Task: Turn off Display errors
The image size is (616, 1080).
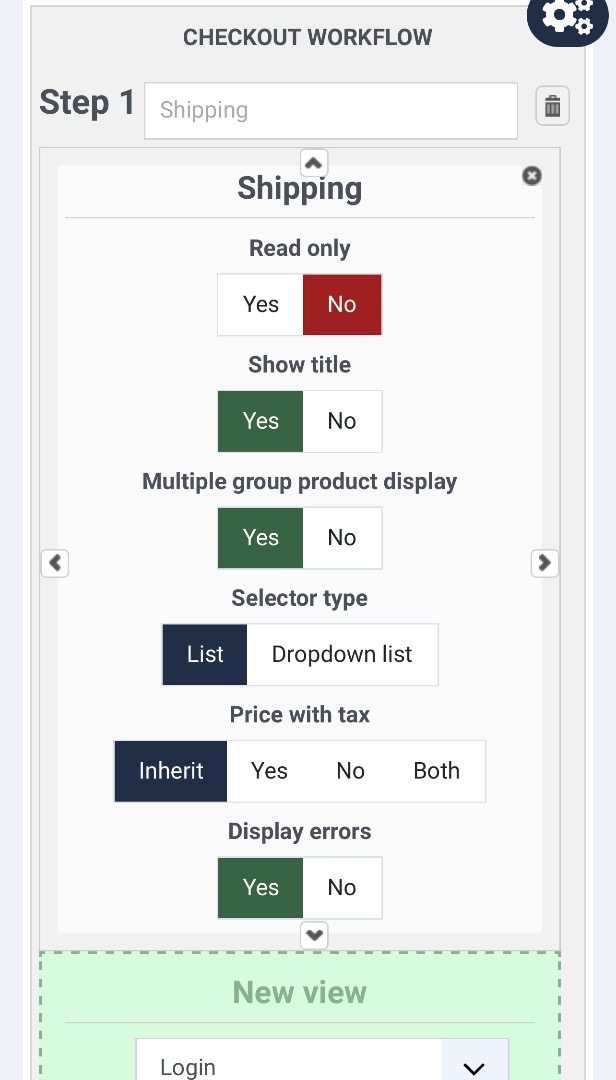Action: click(342, 887)
